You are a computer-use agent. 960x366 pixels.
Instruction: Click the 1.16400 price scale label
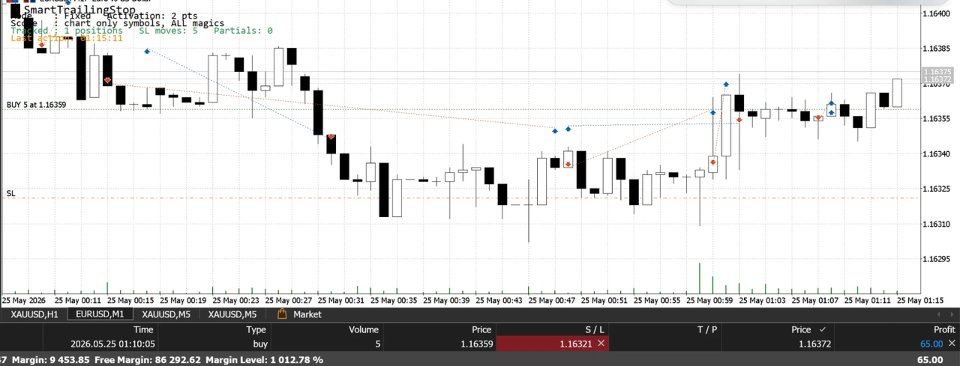tap(936, 13)
